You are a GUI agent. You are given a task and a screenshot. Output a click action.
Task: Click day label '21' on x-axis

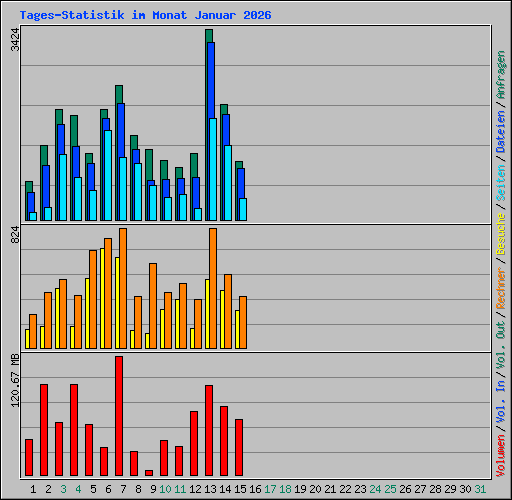330,489
